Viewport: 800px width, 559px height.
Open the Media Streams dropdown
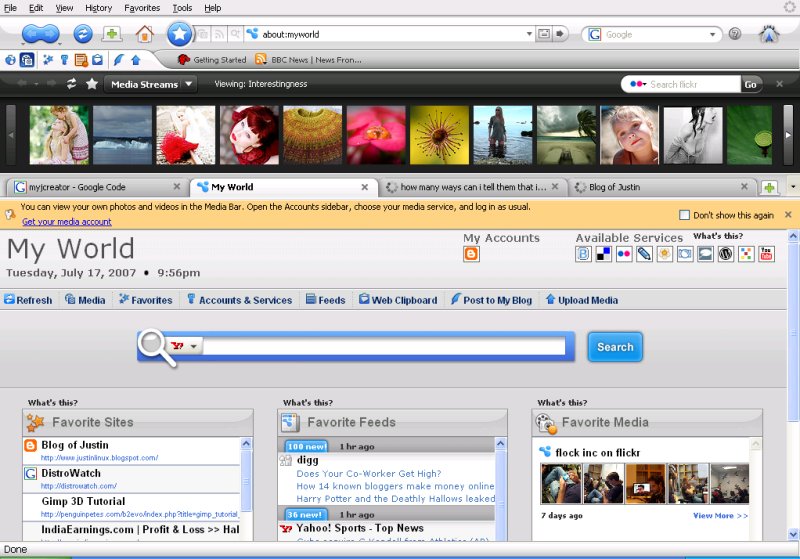pyautogui.click(x=151, y=84)
